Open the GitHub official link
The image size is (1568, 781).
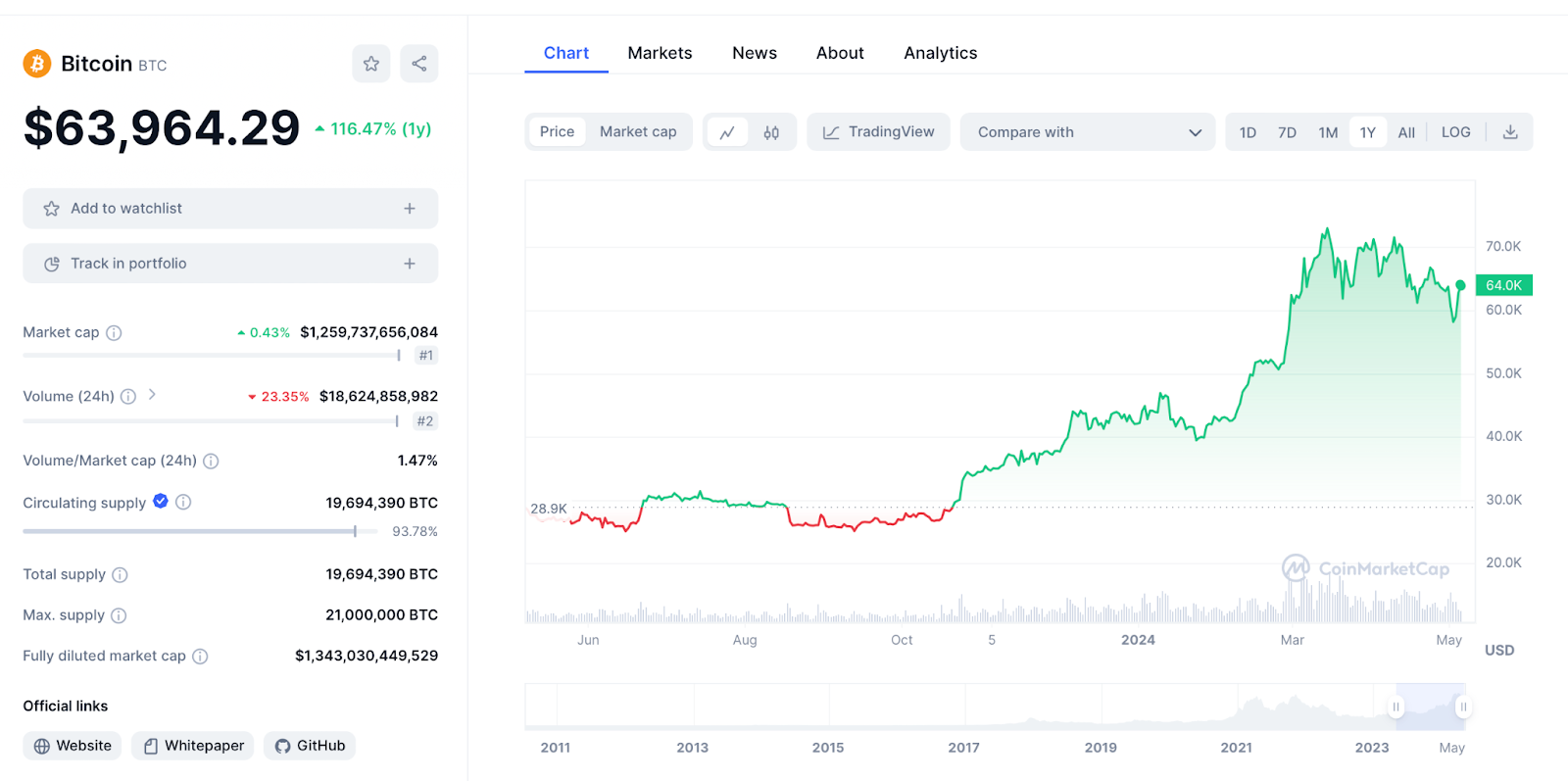tap(310, 746)
